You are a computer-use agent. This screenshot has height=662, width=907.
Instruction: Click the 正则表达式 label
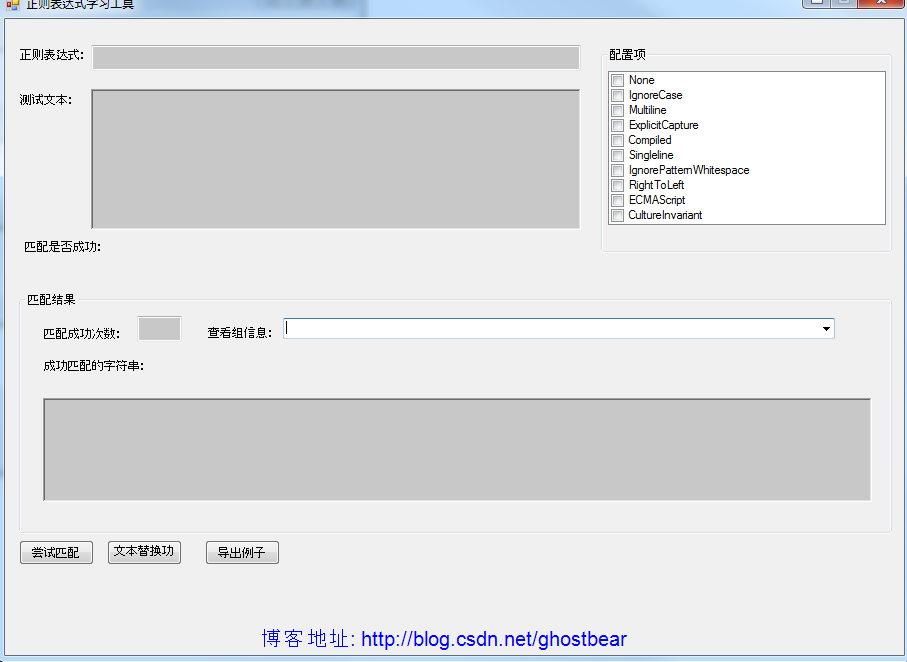coord(51,55)
